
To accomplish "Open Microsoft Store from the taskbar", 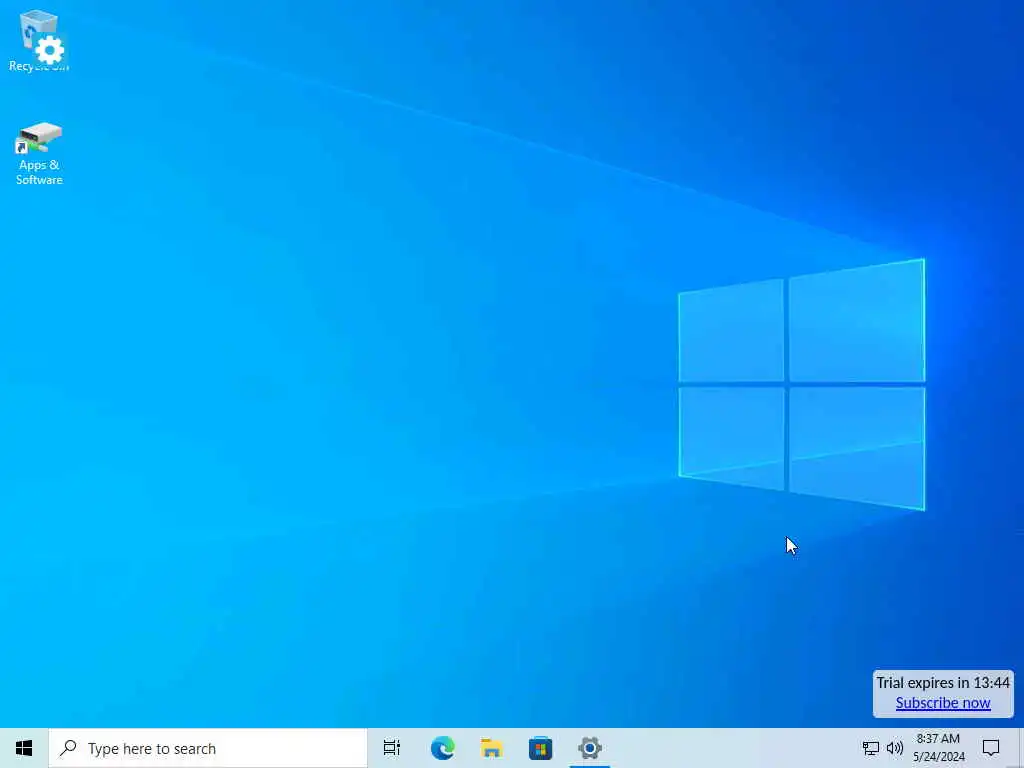I will coord(540,748).
